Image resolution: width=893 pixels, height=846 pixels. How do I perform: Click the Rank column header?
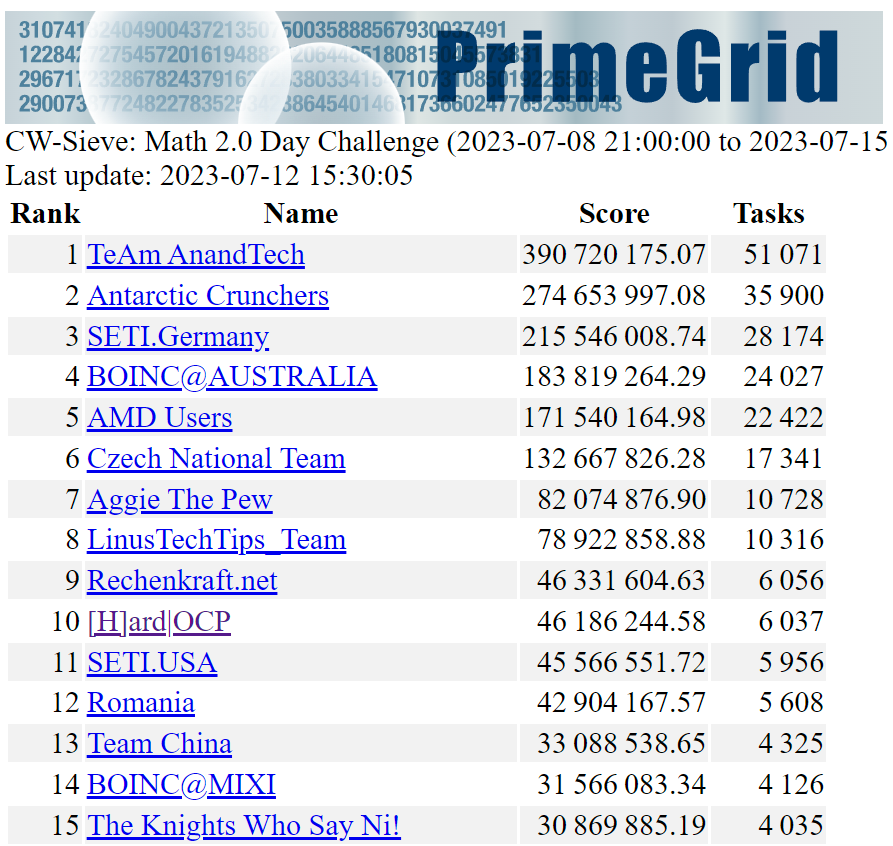(x=46, y=214)
